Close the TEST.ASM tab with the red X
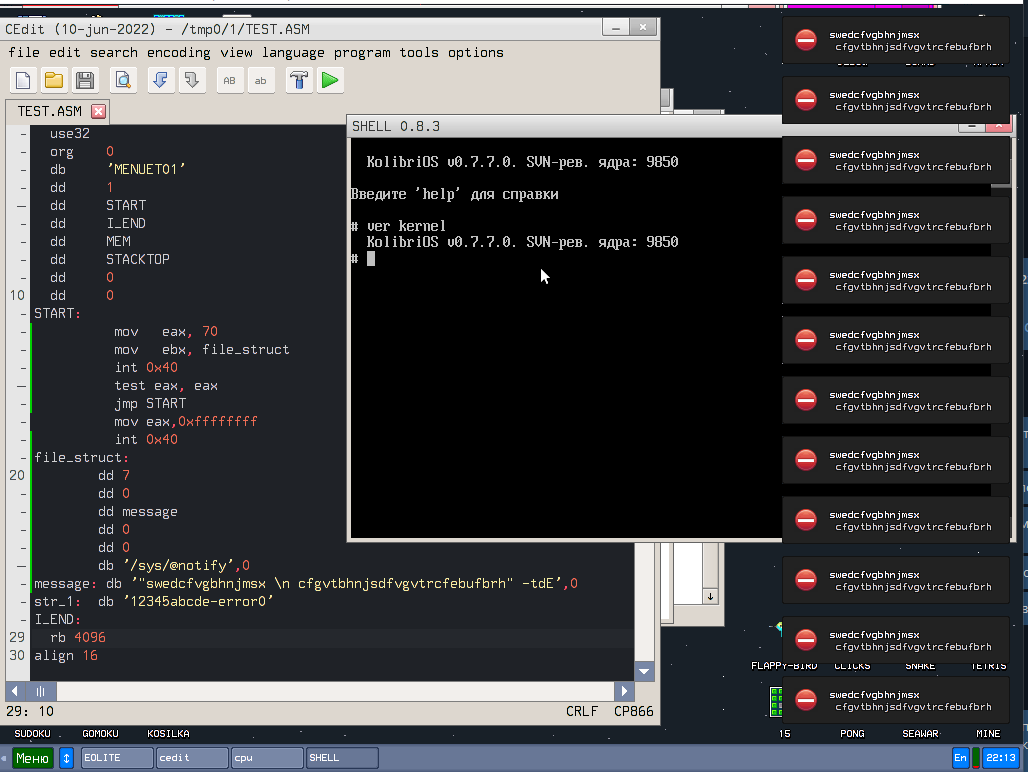 (99, 111)
